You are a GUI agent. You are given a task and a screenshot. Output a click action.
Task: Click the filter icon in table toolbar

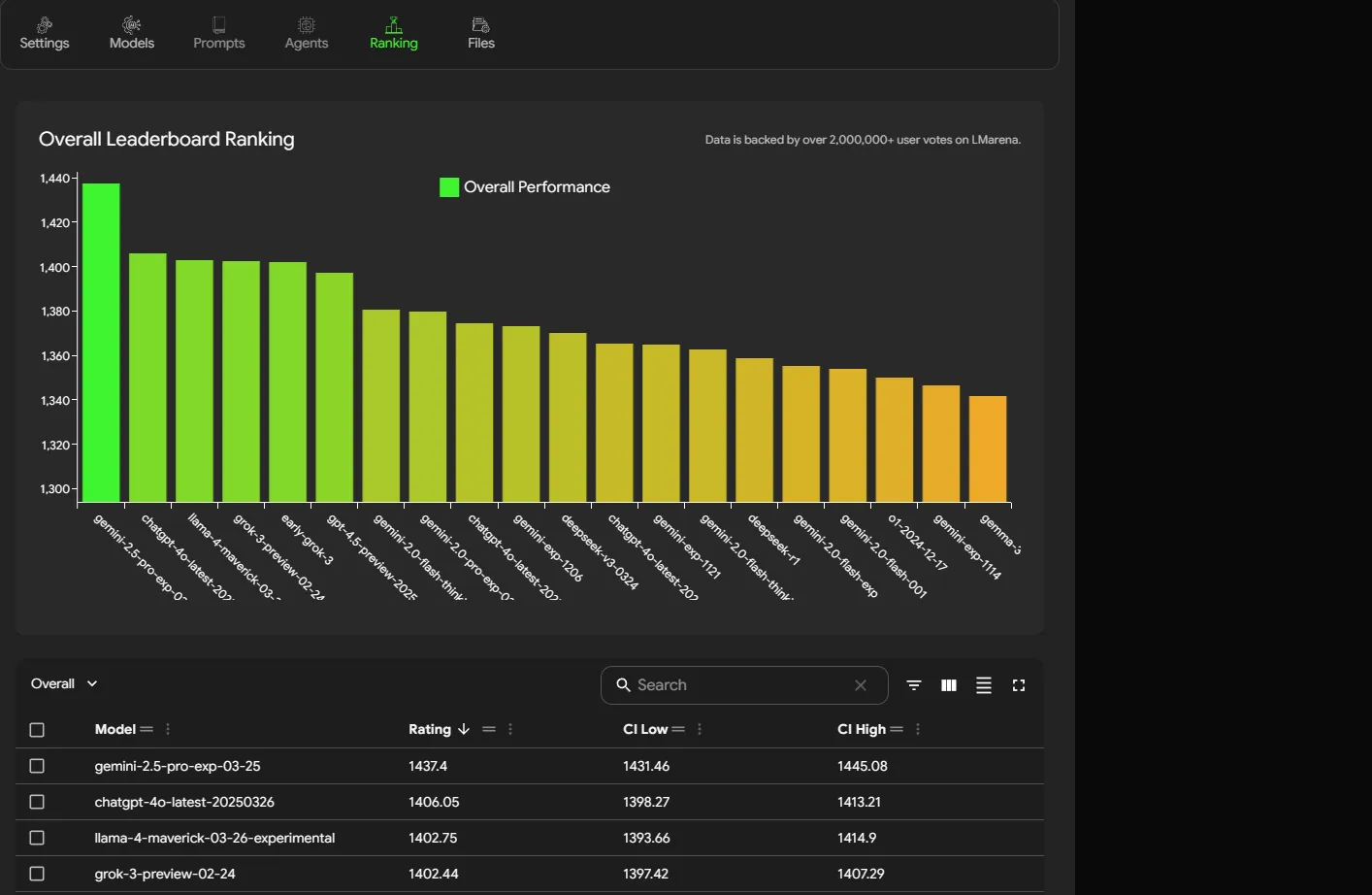pyautogui.click(x=913, y=685)
